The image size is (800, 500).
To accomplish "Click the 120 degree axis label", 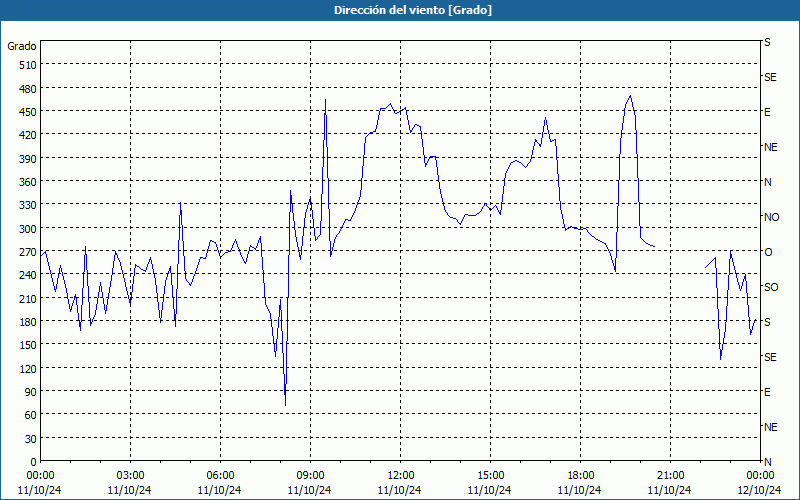I will (28, 369).
